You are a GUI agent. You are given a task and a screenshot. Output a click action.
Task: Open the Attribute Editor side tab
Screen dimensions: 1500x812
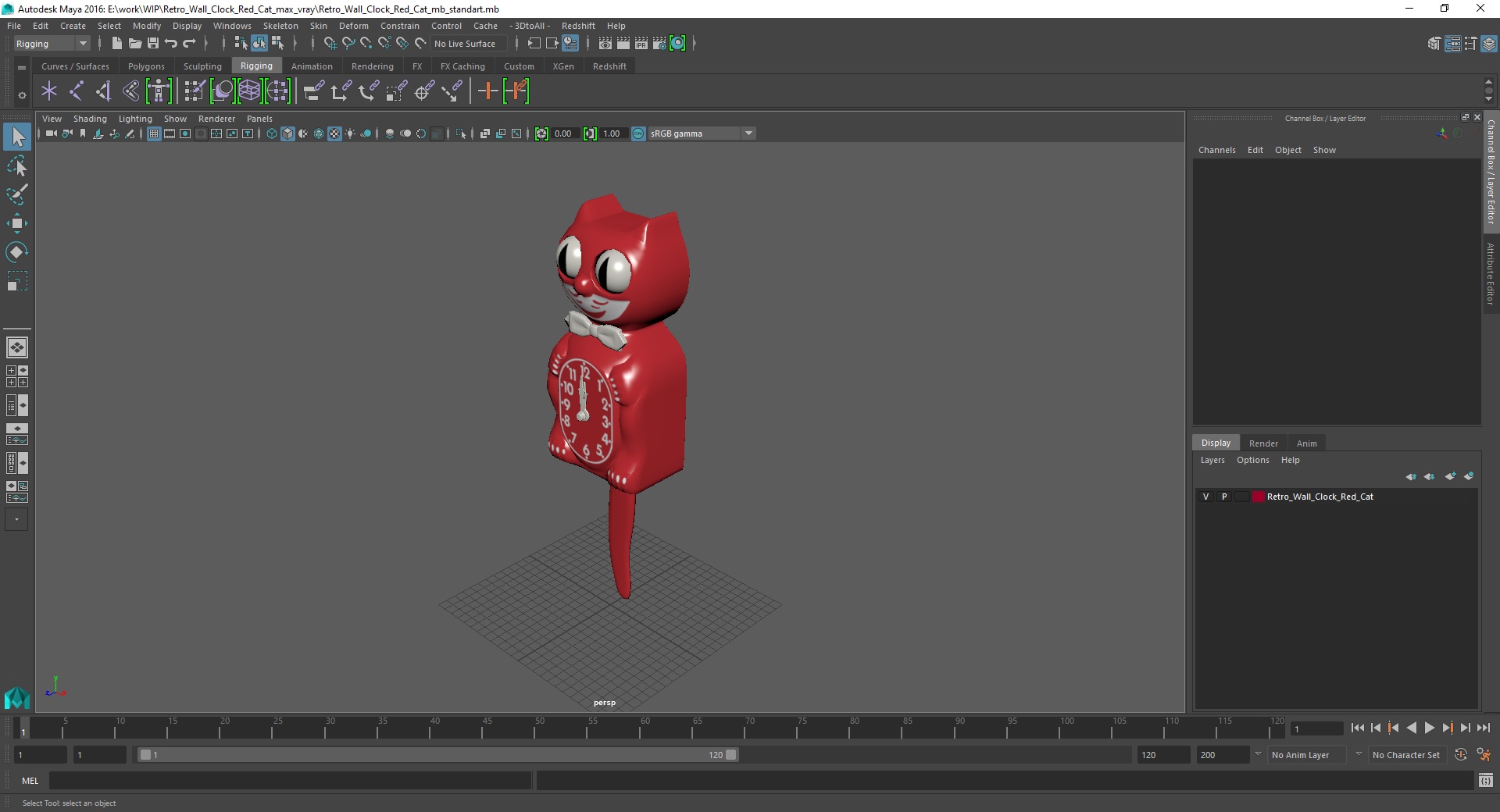1491,273
